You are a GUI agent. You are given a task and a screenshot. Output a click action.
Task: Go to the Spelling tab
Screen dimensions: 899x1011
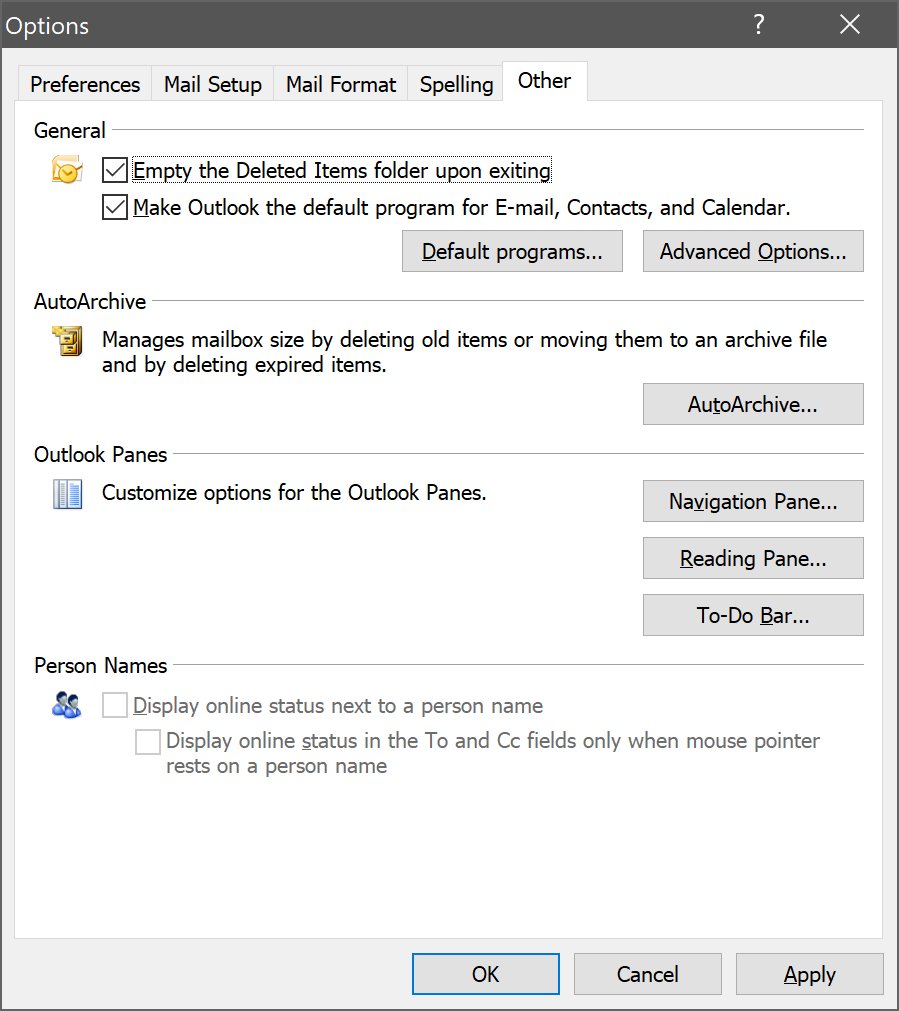click(x=456, y=84)
